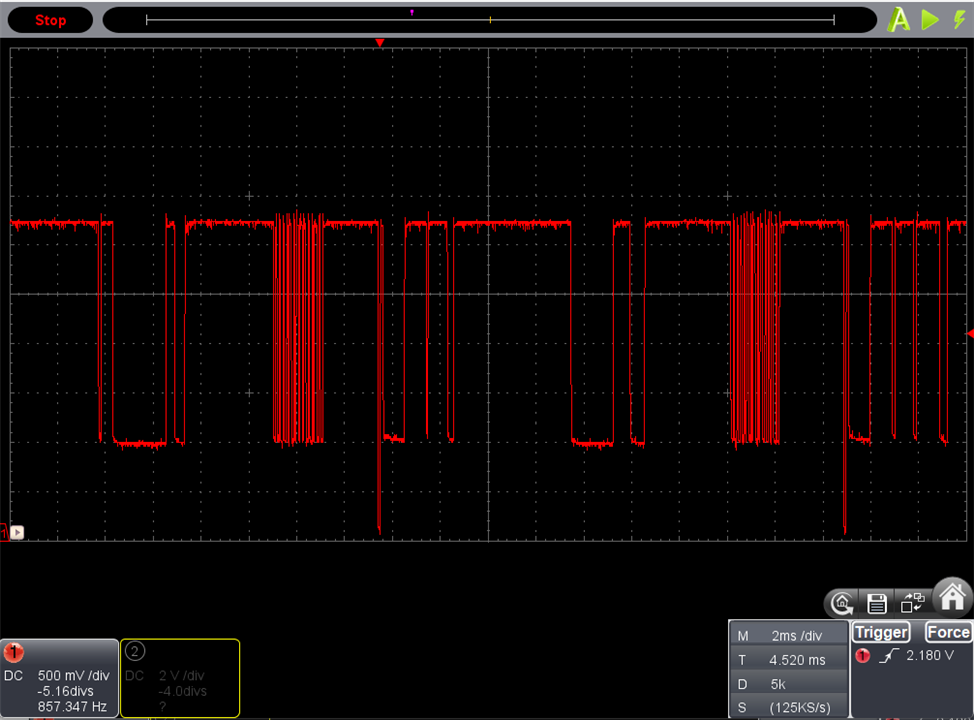Click the red trigger level arrow on right edge
The width and height of the screenshot is (974, 720).
click(x=969, y=333)
